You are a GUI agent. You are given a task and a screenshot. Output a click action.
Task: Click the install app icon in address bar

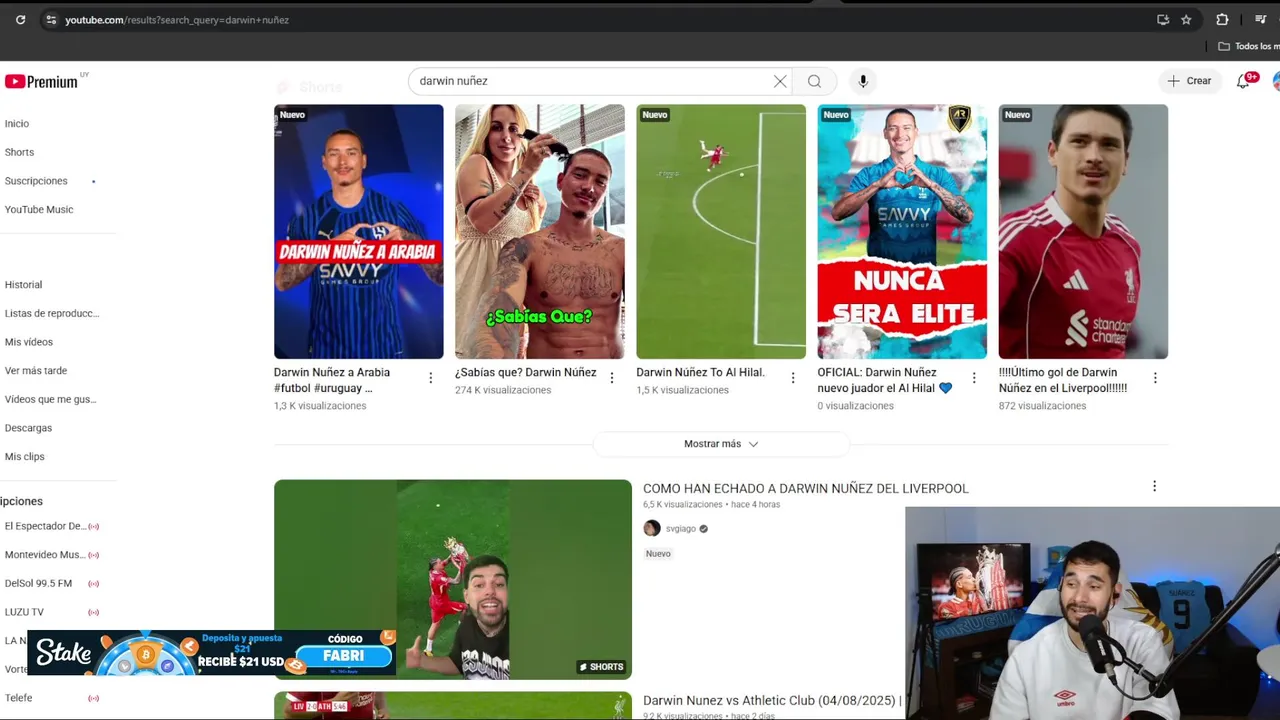pos(1163,20)
